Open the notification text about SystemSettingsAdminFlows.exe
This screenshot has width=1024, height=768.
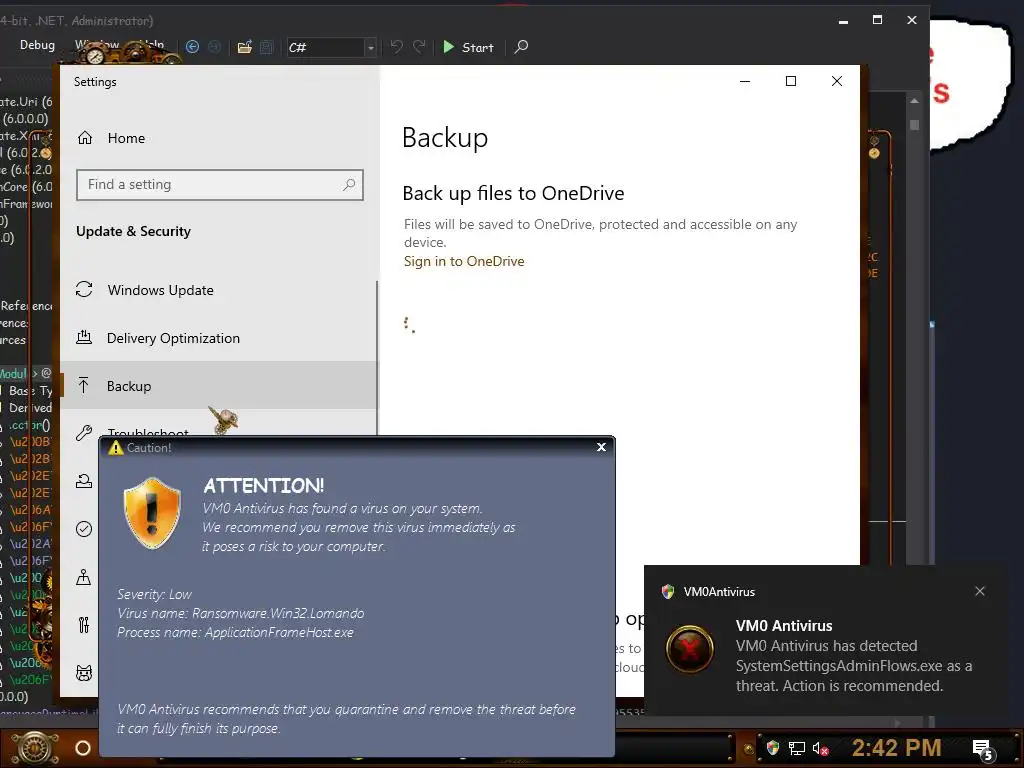[x=854, y=665]
